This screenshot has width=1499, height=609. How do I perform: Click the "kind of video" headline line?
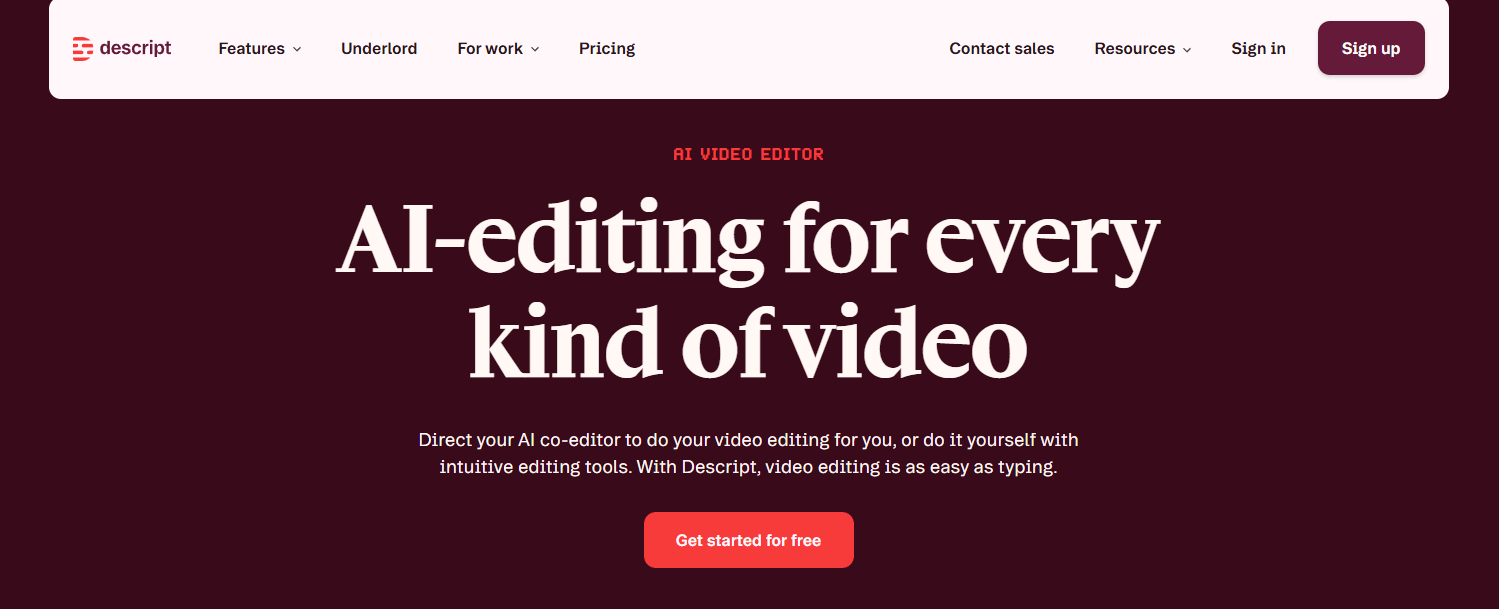tap(748, 342)
